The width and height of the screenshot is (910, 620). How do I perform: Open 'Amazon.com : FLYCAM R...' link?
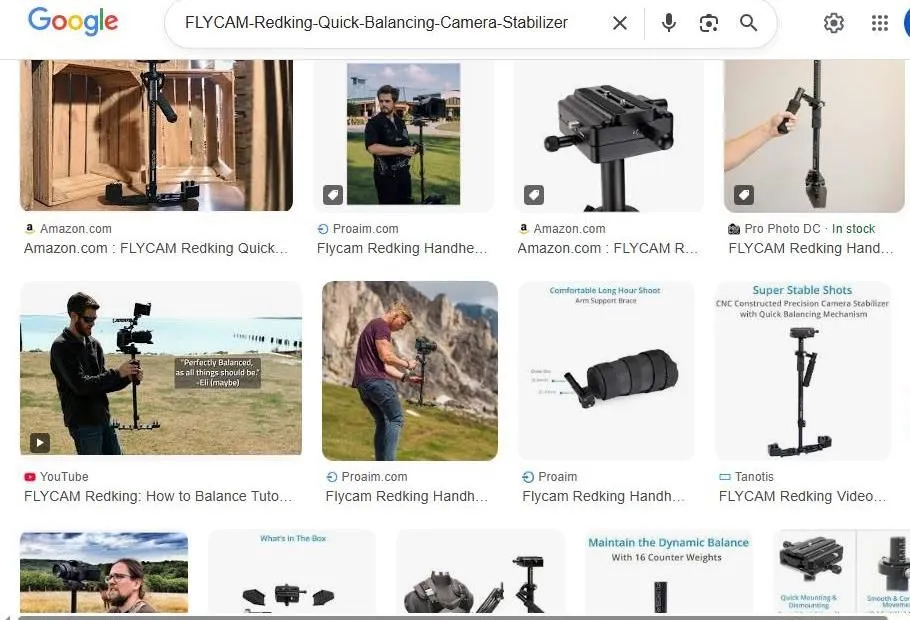pos(607,248)
